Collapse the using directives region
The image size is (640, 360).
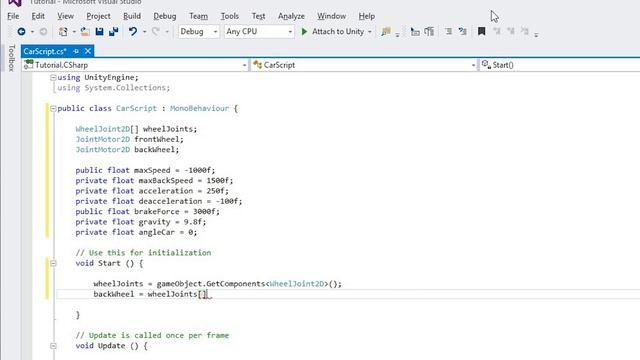[53, 78]
